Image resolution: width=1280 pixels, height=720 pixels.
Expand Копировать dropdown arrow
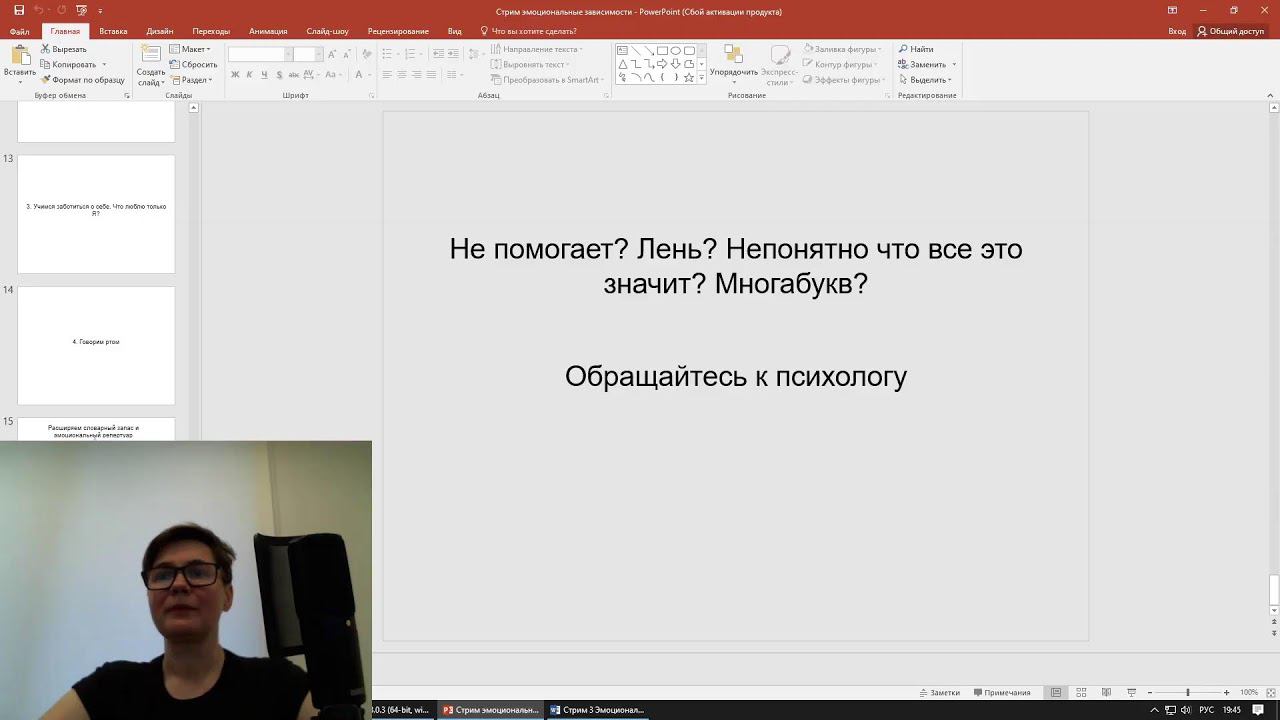click(104, 65)
